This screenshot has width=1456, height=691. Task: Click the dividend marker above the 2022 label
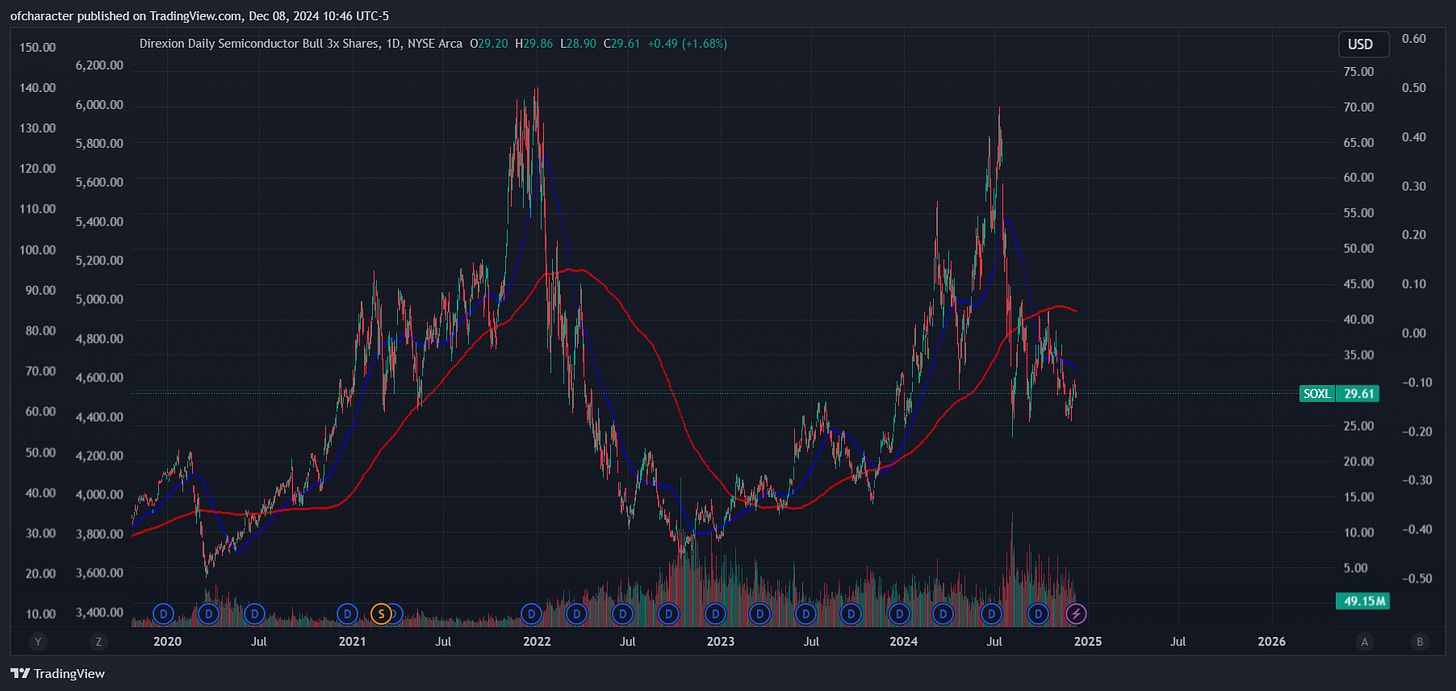click(x=530, y=612)
